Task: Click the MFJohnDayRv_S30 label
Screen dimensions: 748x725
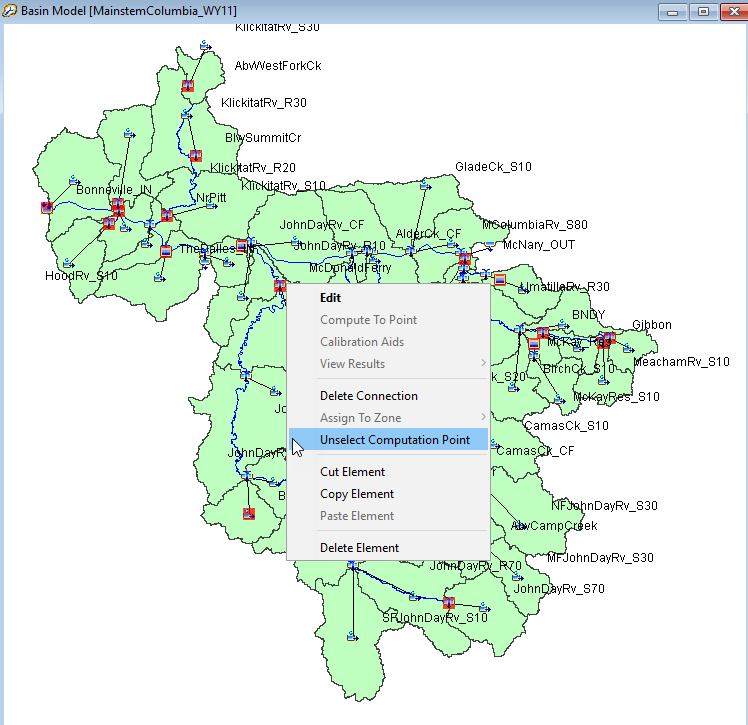Action: point(600,558)
